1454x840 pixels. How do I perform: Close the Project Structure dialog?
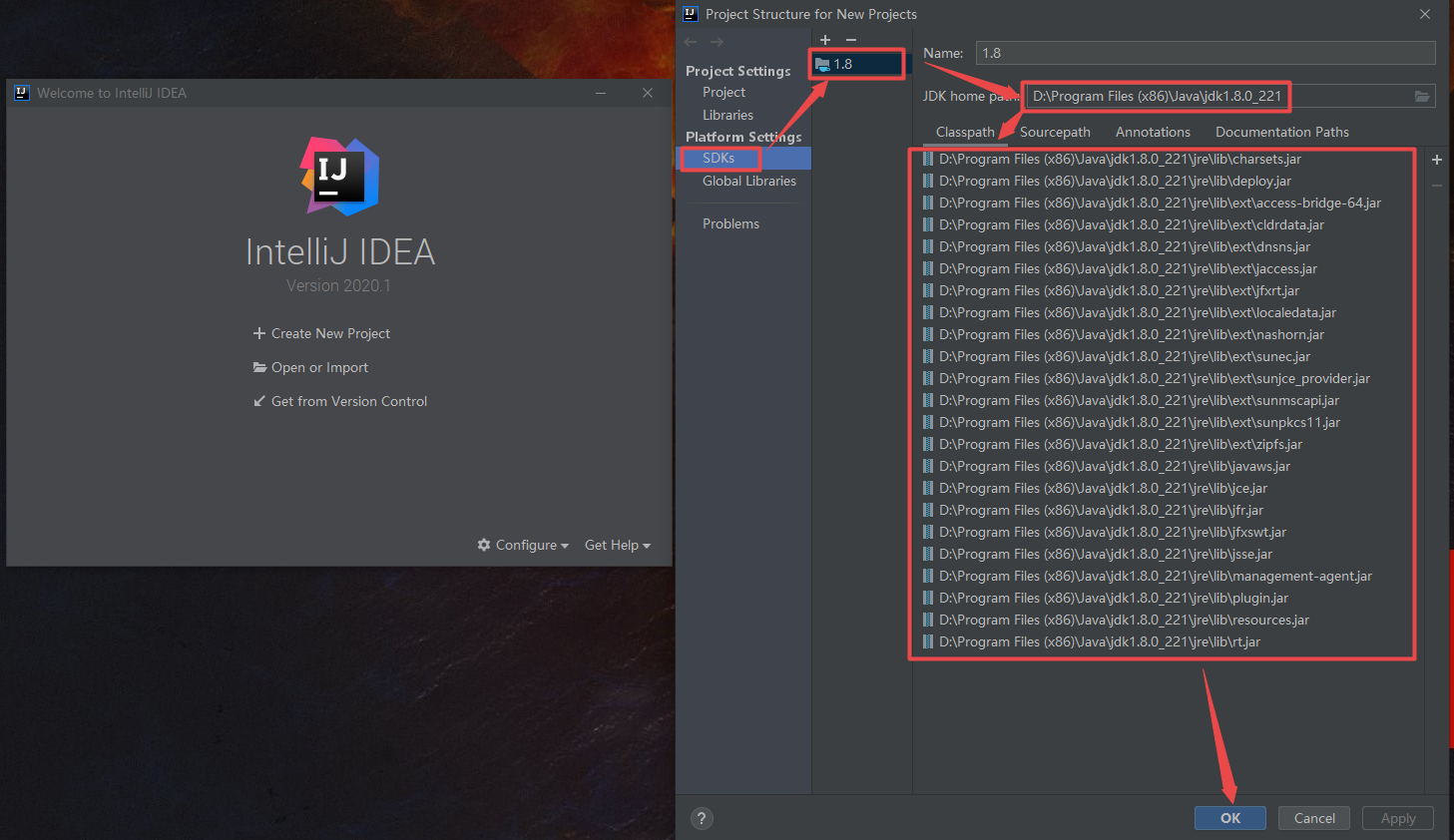(1425, 14)
